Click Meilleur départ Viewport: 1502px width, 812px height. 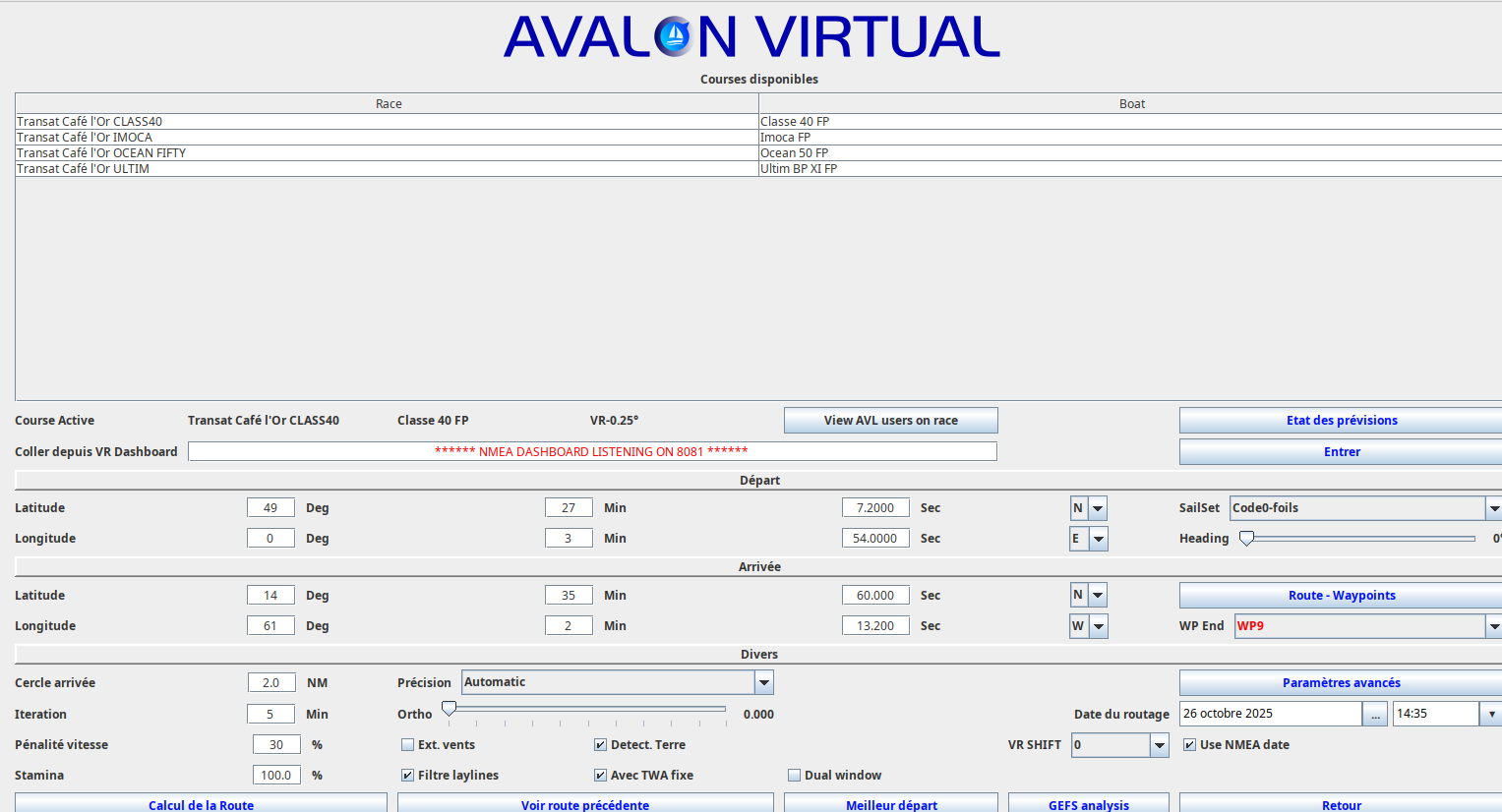pyautogui.click(x=890, y=805)
